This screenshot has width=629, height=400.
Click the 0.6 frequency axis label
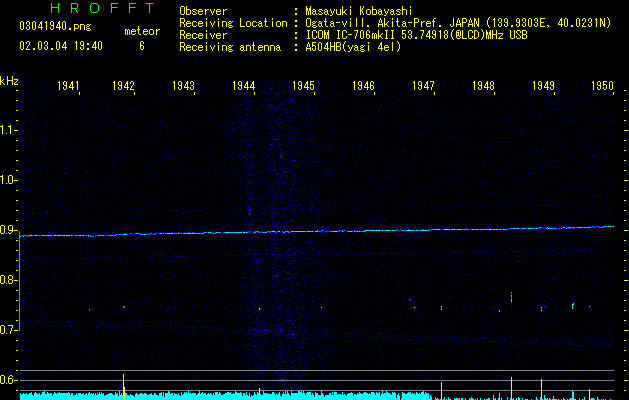(x=8, y=380)
